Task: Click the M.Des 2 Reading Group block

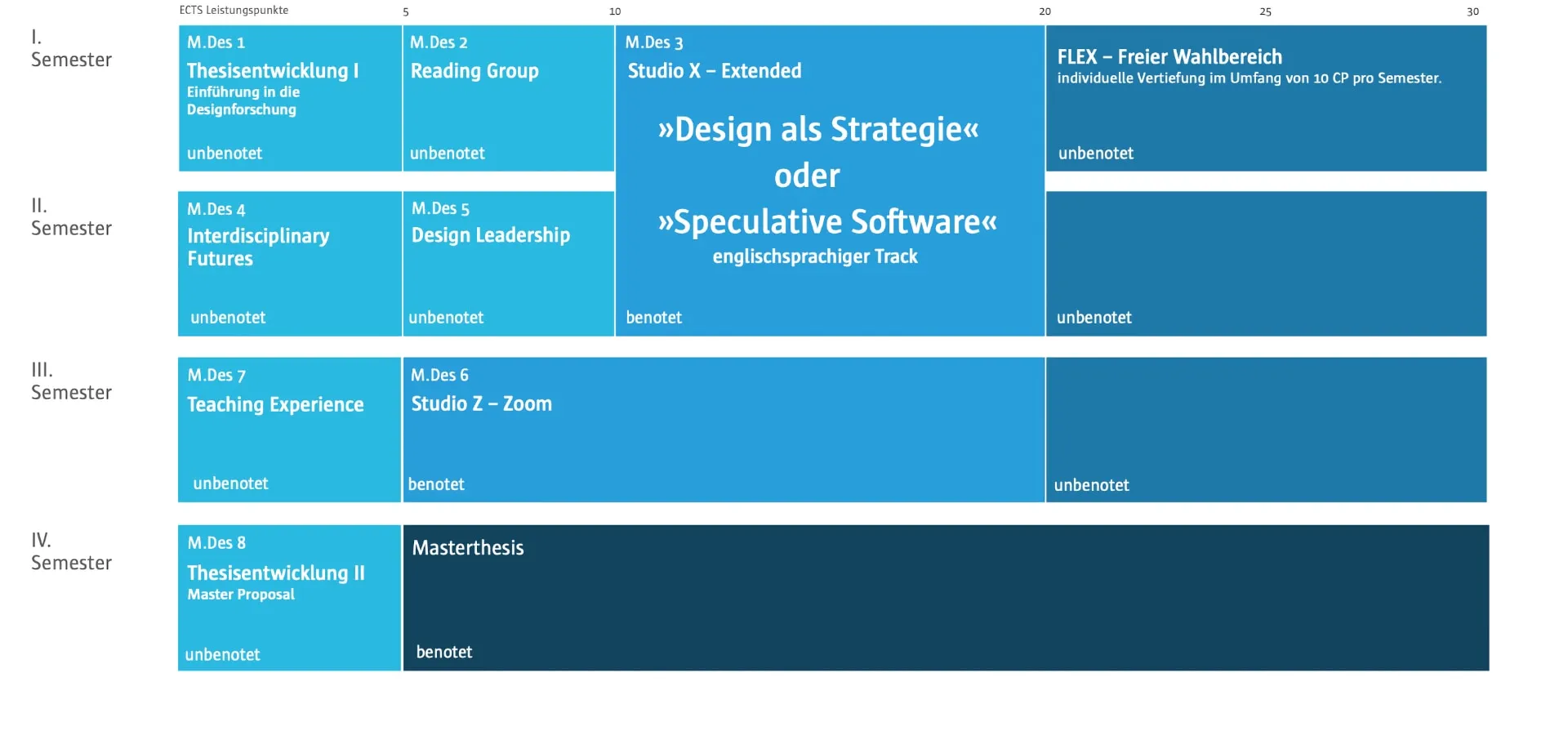Action: tap(509, 98)
